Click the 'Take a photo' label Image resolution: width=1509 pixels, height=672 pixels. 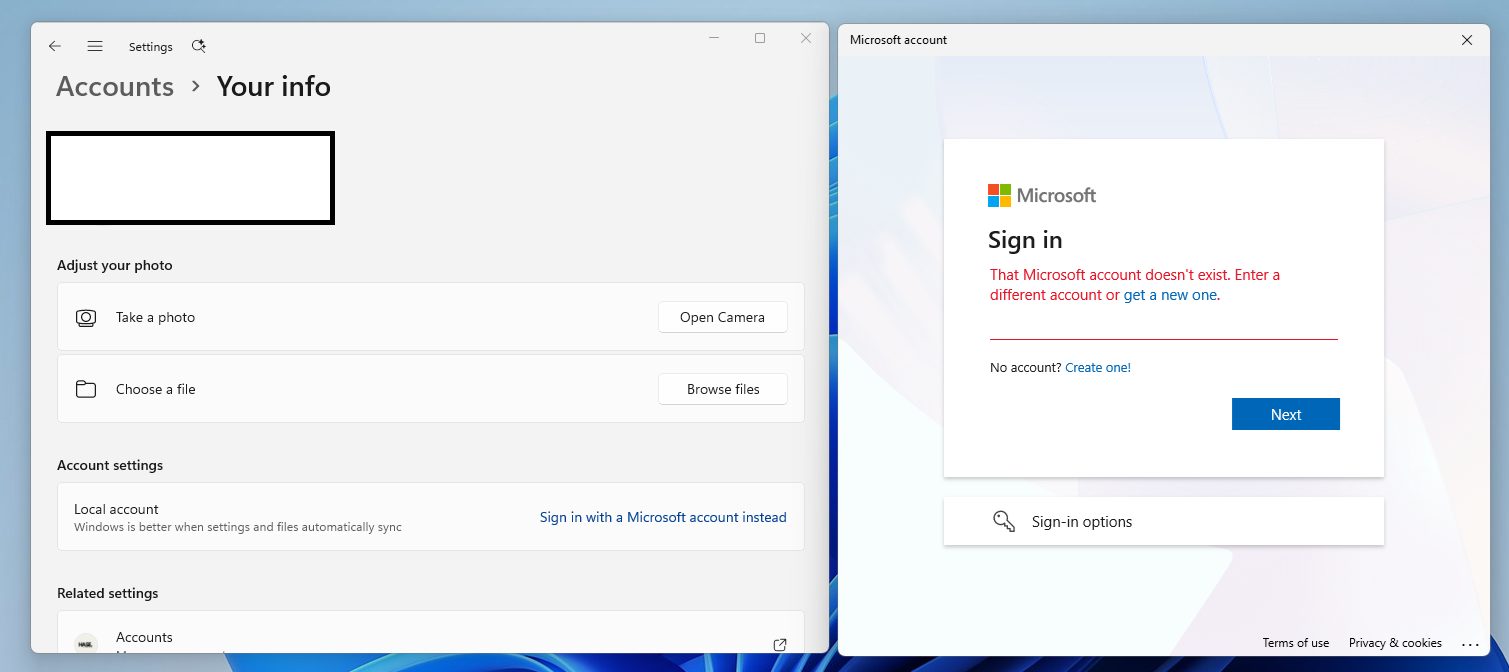click(155, 317)
